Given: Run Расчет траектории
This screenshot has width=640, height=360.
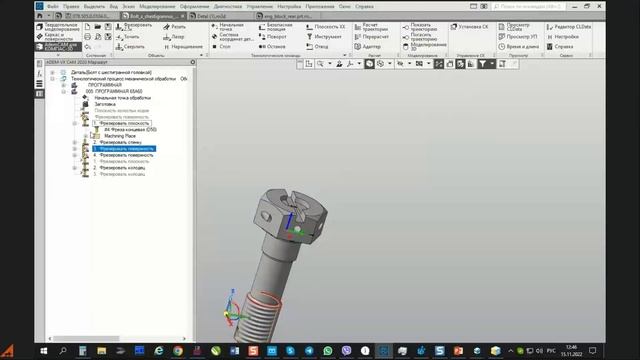Looking at the screenshot, I should tap(371, 27).
